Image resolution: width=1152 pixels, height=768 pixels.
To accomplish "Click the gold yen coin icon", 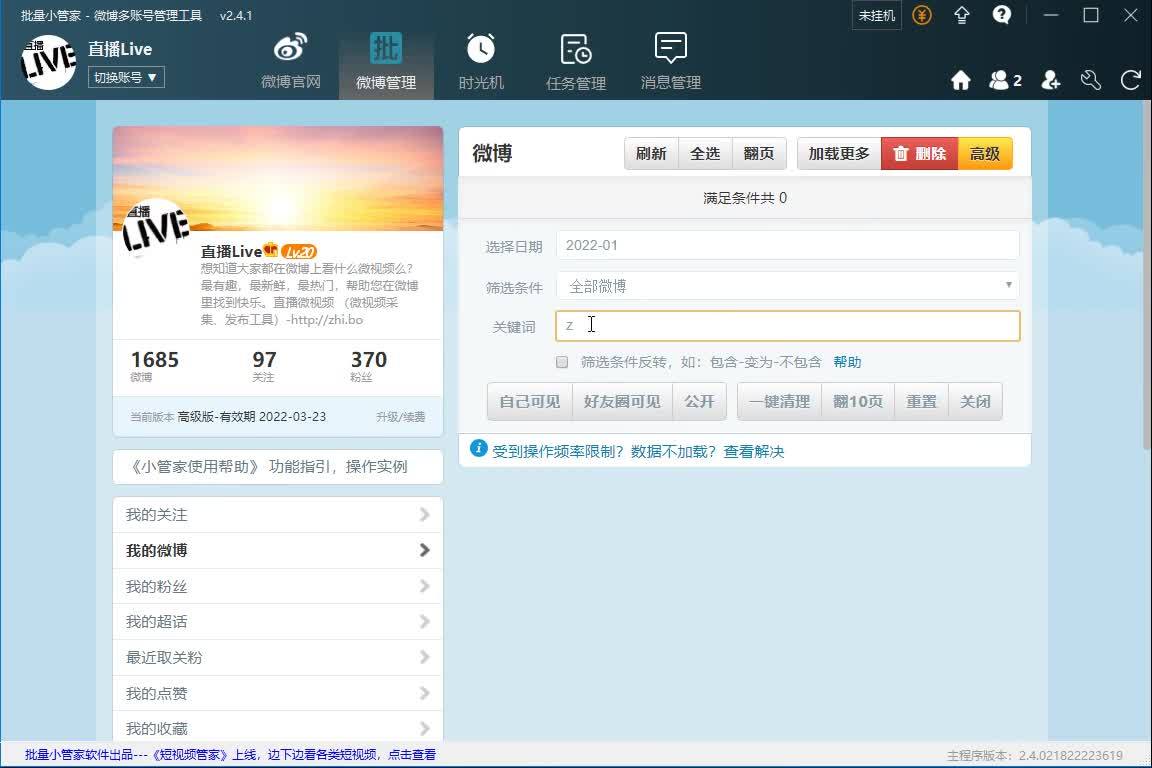I will [x=922, y=15].
